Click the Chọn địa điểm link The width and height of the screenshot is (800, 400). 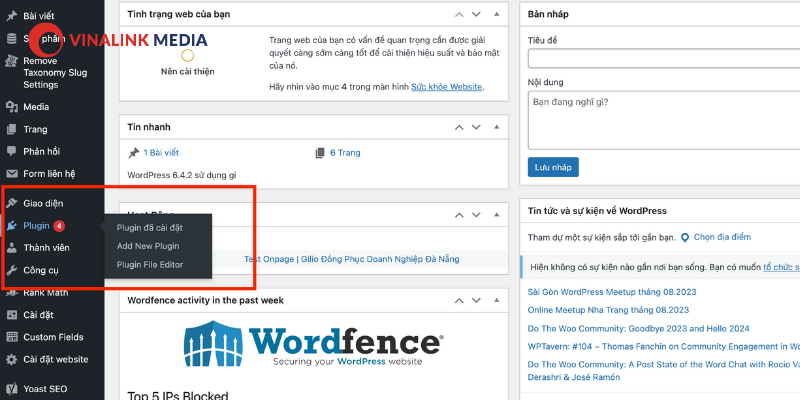pos(722,237)
